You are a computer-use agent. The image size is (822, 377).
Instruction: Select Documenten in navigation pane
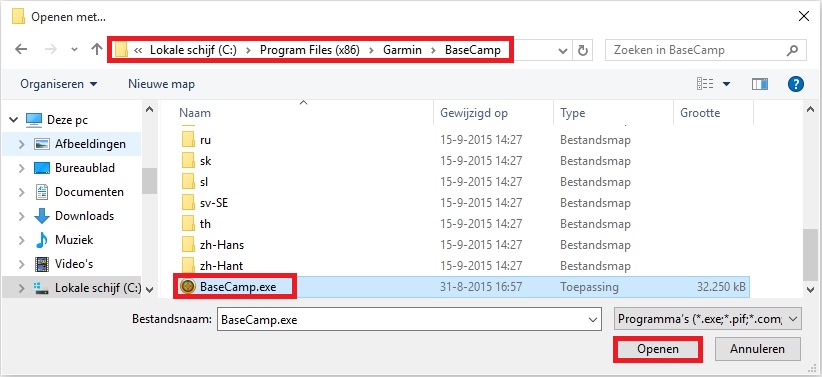(x=89, y=192)
